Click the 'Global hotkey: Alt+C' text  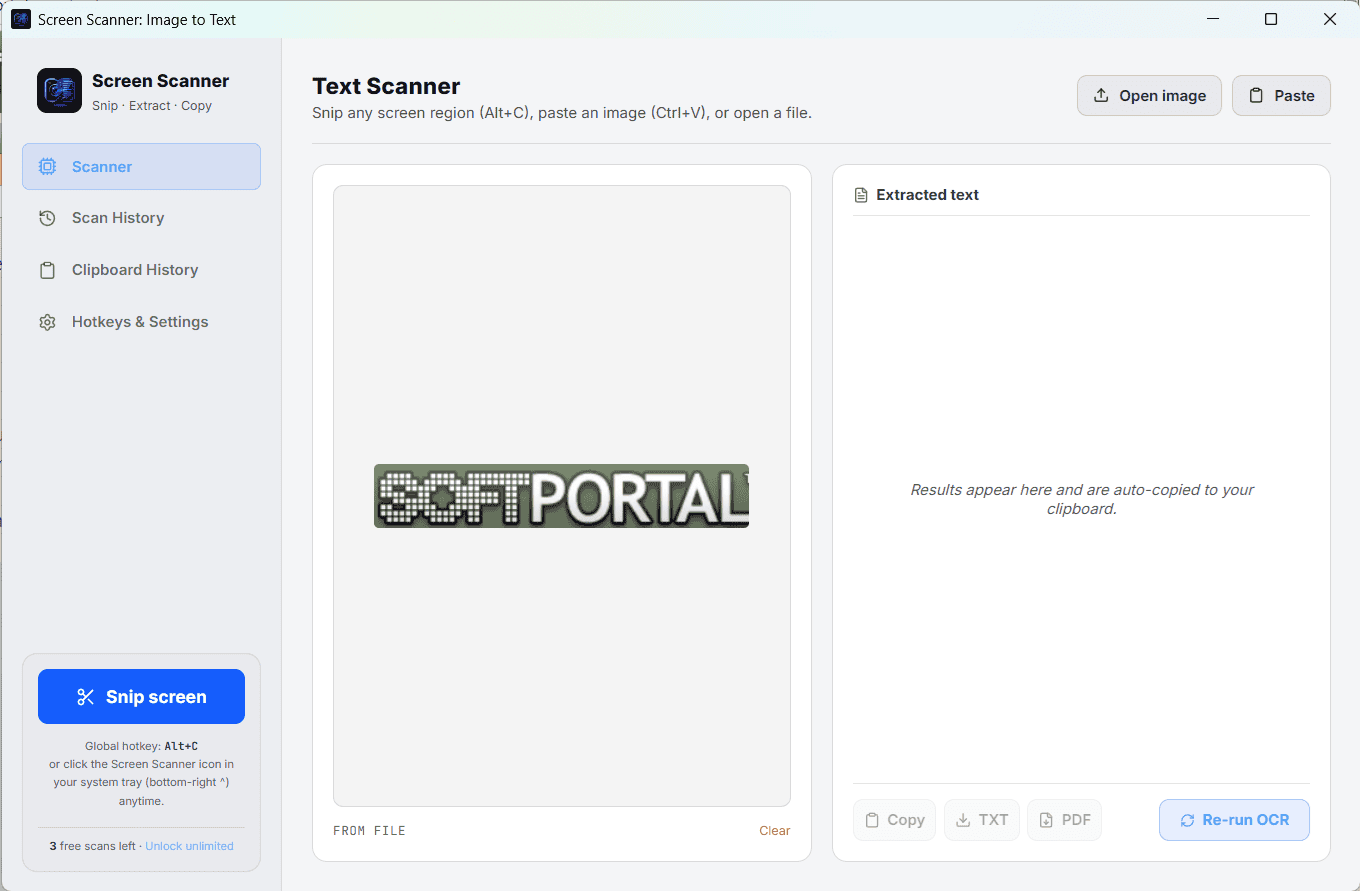pyautogui.click(x=141, y=746)
